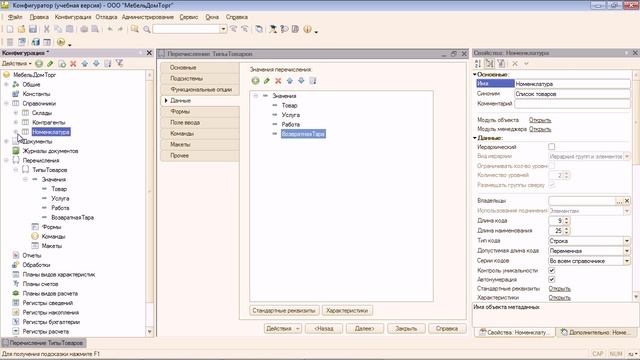Click the Open file folder icon

[x=21, y=29]
